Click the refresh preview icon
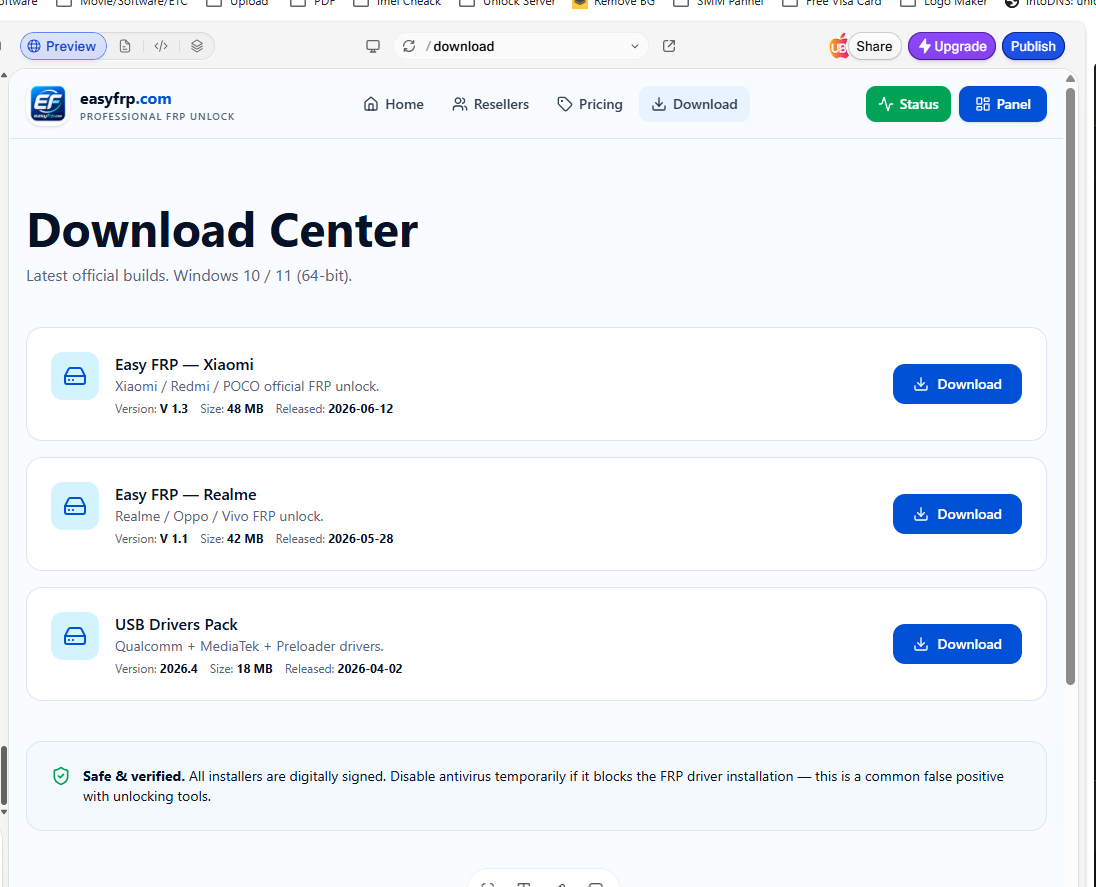The image size is (1096, 887). pos(409,46)
